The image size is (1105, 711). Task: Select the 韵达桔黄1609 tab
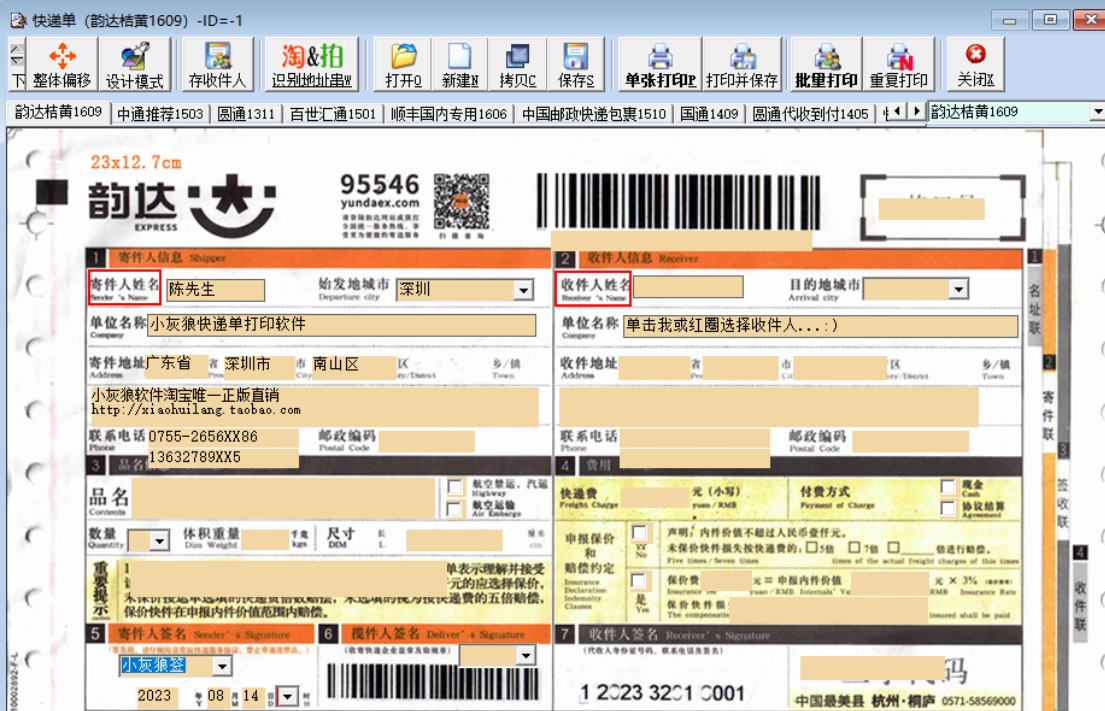click(x=58, y=112)
